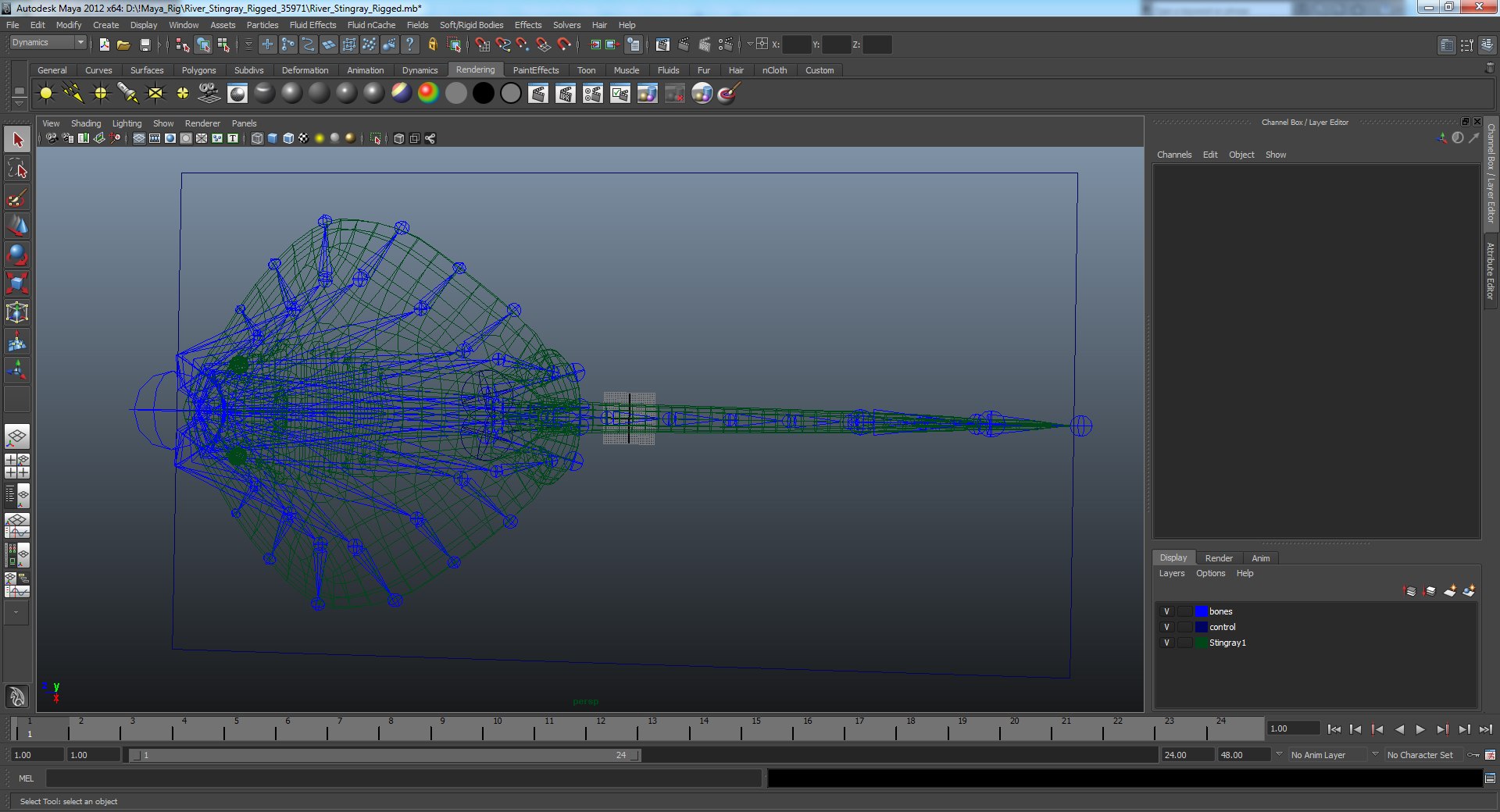Pick the Move tool in toolbox

point(17,226)
